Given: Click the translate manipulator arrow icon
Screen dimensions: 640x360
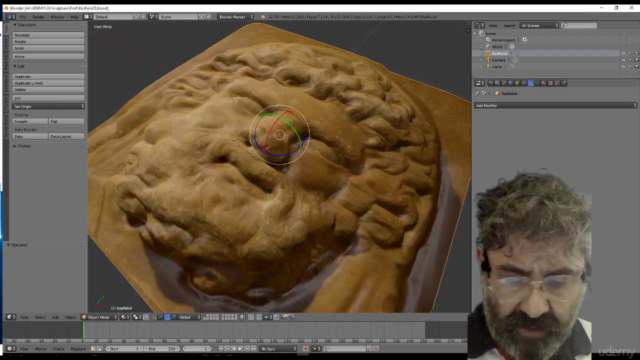Looking at the screenshot, I should point(160,317).
